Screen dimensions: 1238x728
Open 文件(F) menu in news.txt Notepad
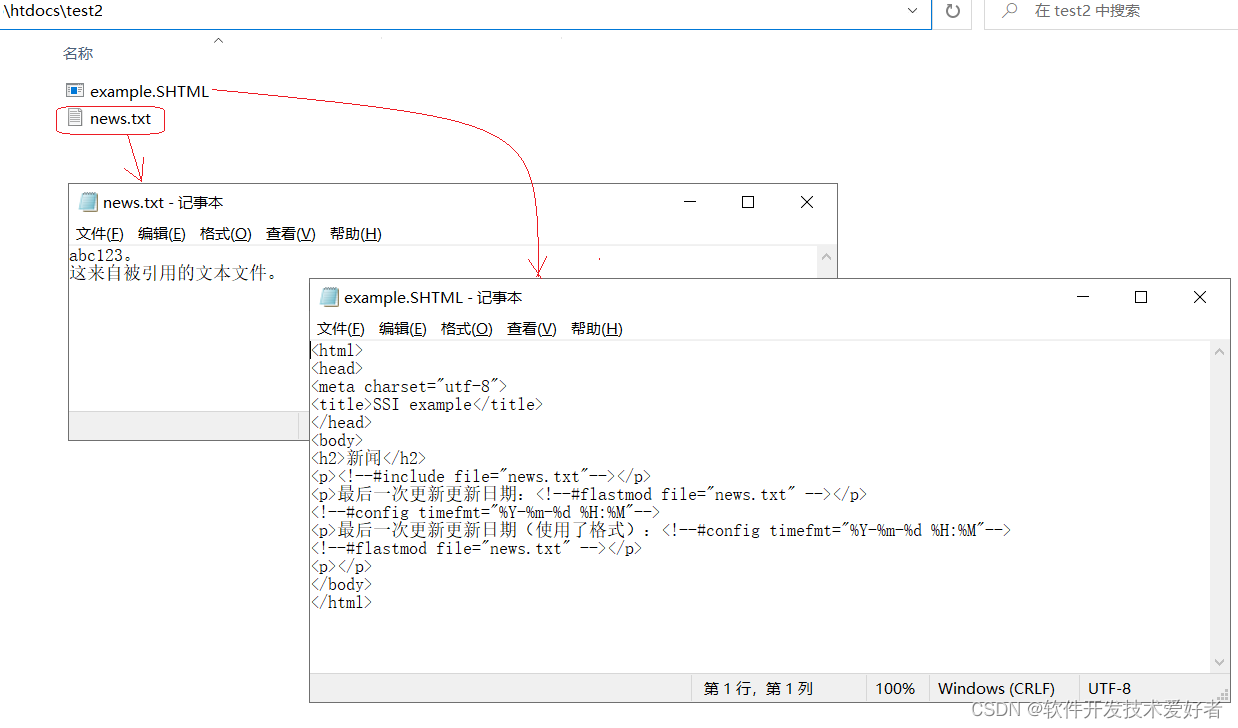(100, 234)
